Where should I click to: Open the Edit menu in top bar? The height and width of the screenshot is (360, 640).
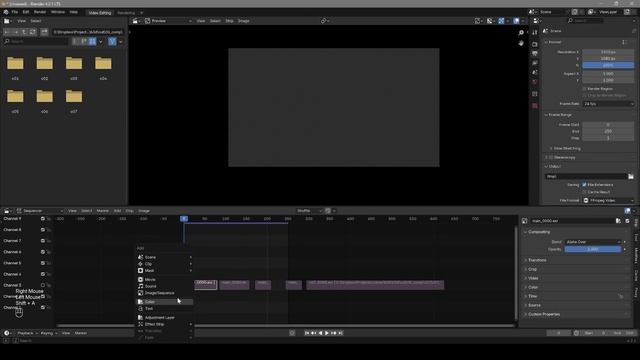(26, 12)
